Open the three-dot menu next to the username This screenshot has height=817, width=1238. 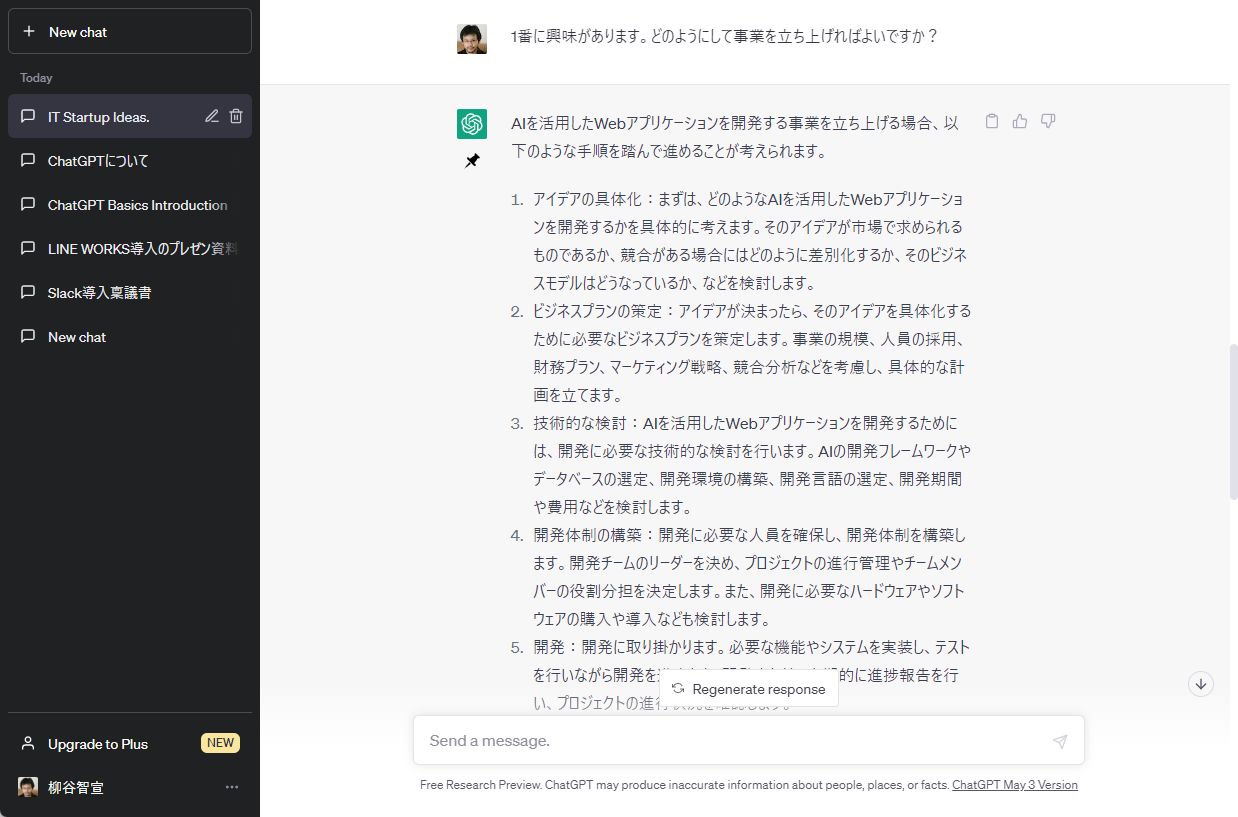232,787
